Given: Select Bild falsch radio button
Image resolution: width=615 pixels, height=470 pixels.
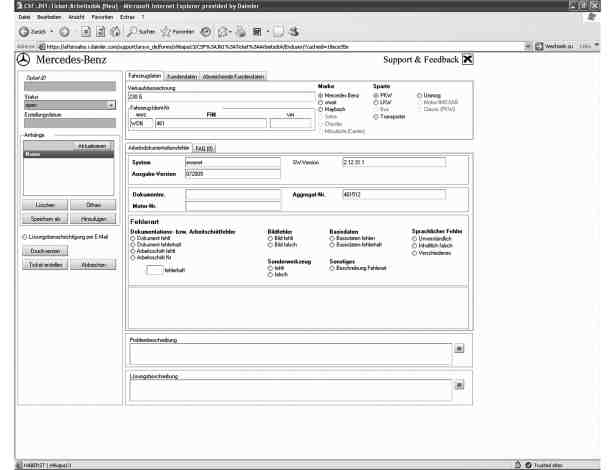Looking at the screenshot, I should click(270, 245).
